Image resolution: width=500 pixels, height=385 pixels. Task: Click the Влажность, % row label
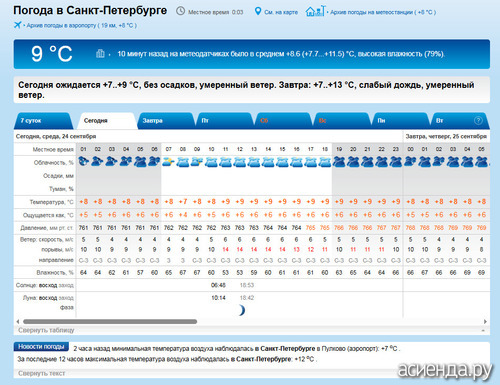(x=55, y=273)
